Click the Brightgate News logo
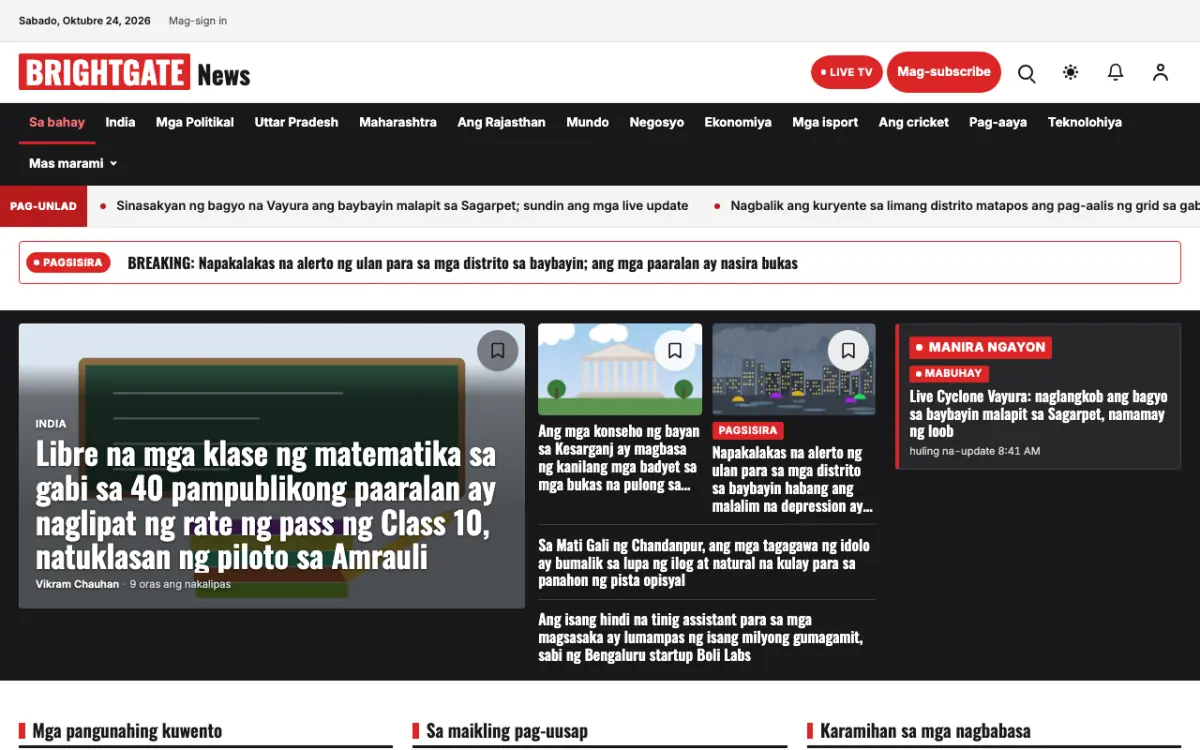The image size is (1200, 750). [134, 73]
